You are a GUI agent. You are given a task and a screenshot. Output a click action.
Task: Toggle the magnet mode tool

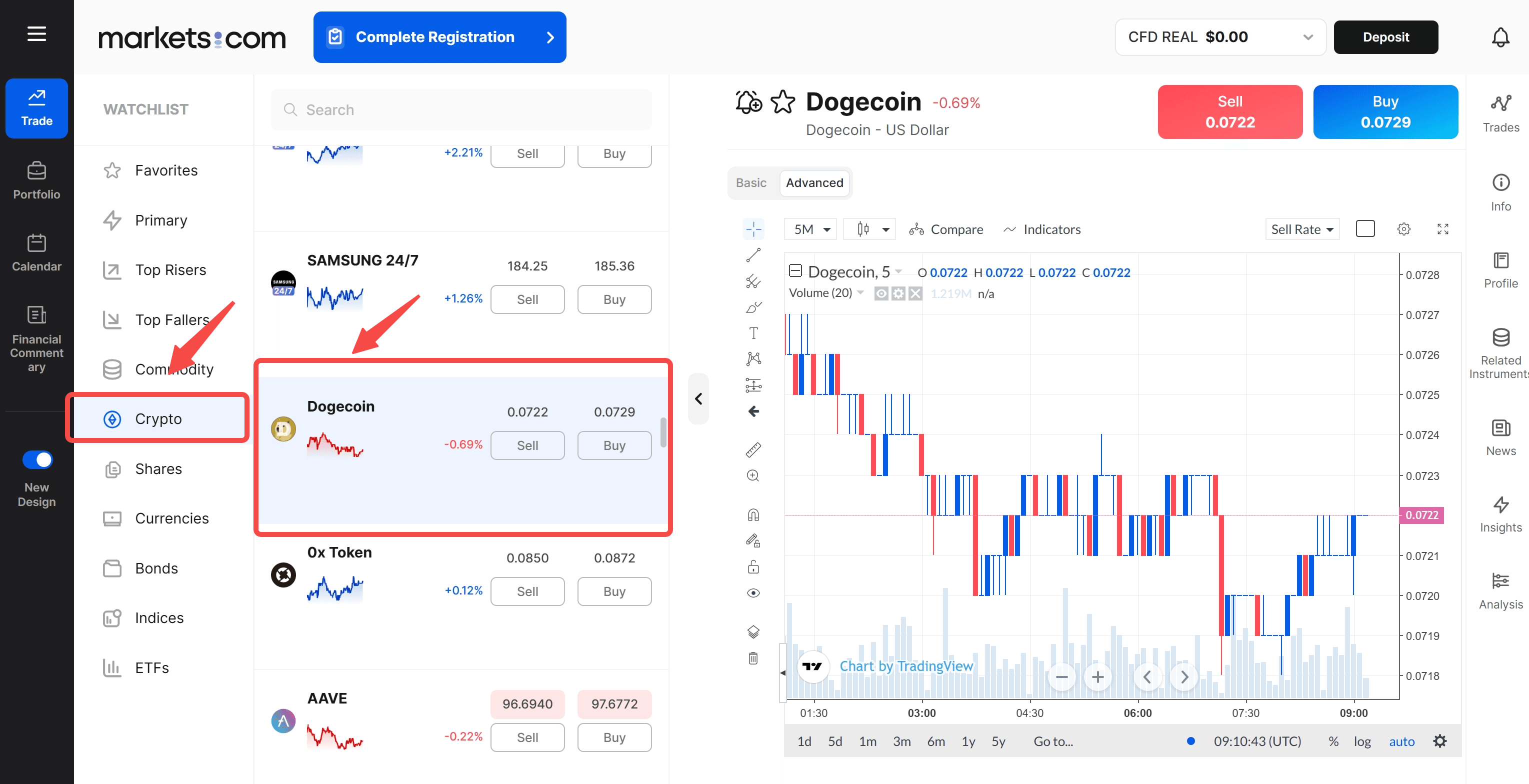753,514
